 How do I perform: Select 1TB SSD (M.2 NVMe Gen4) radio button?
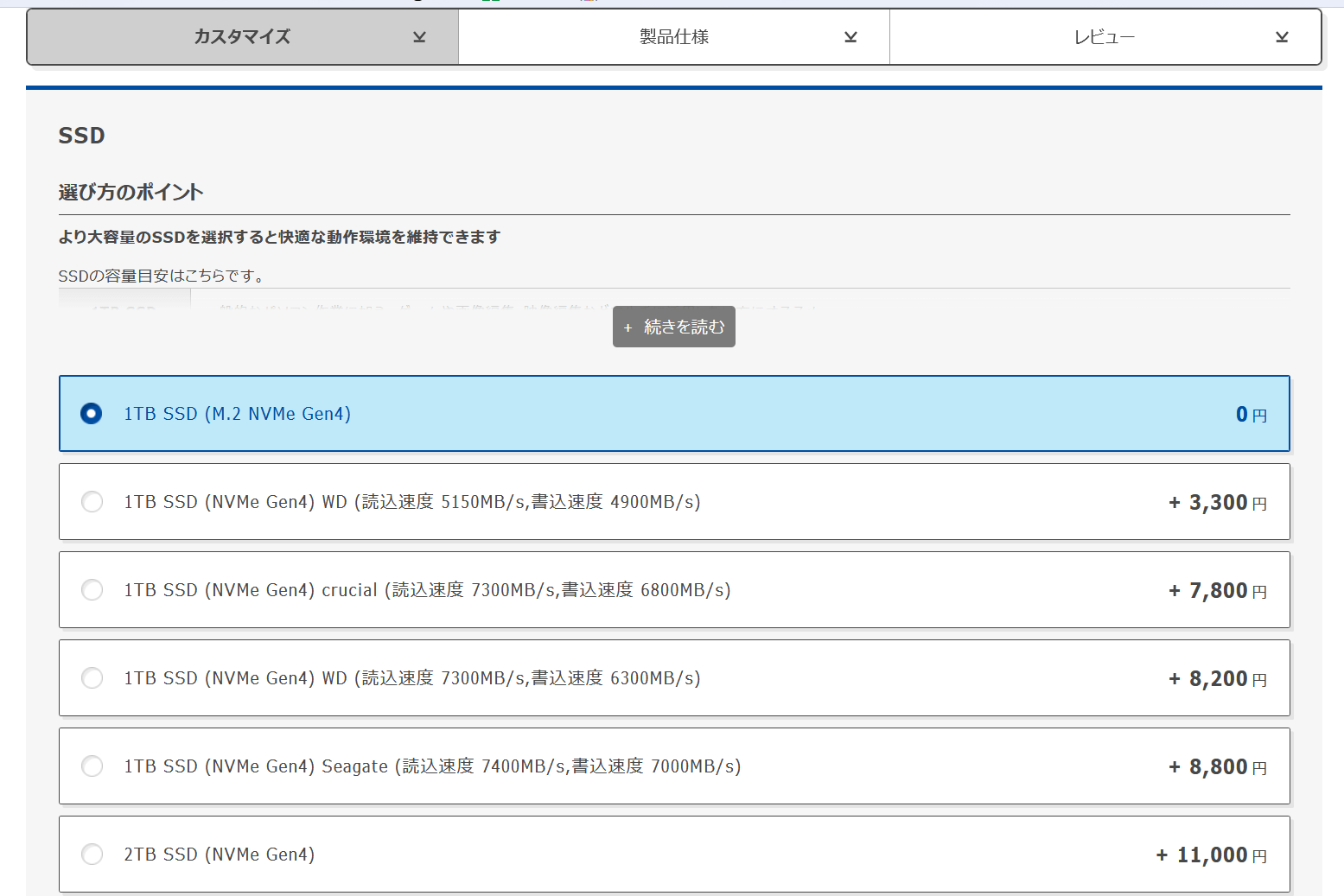tap(92, 414)
